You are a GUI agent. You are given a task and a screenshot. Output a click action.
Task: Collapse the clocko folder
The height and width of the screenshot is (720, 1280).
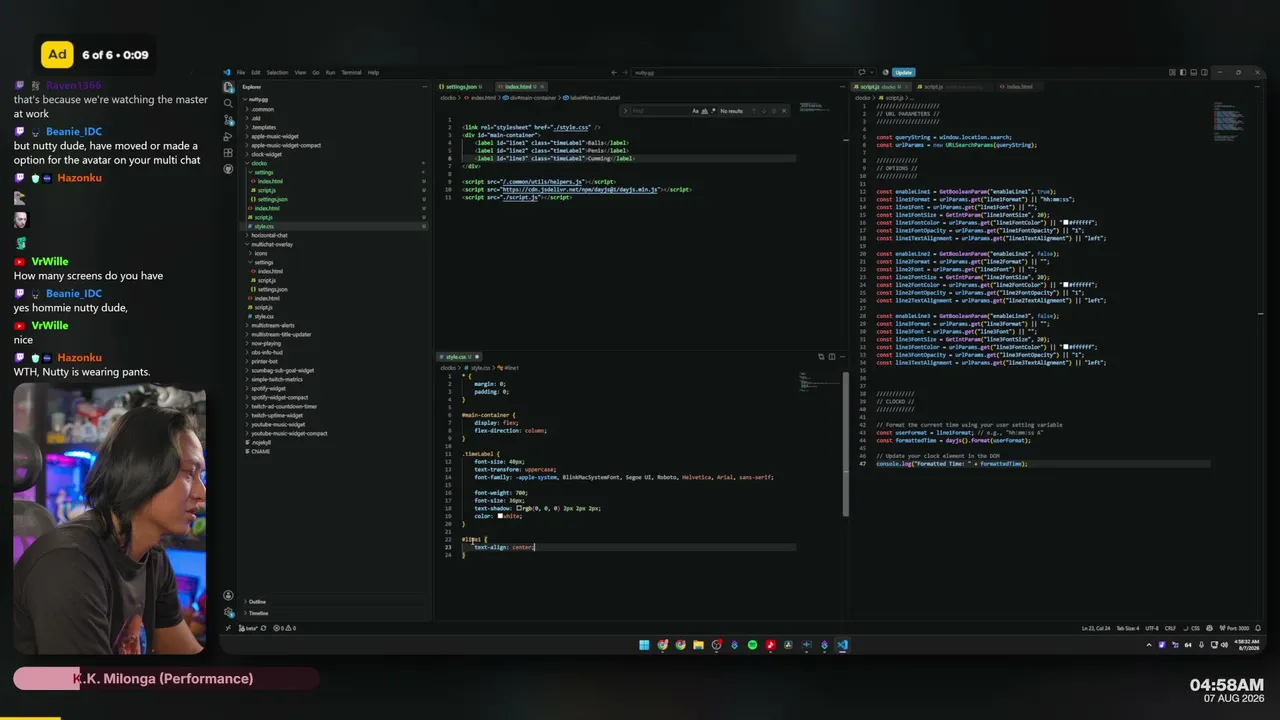(x=259, y=163)
